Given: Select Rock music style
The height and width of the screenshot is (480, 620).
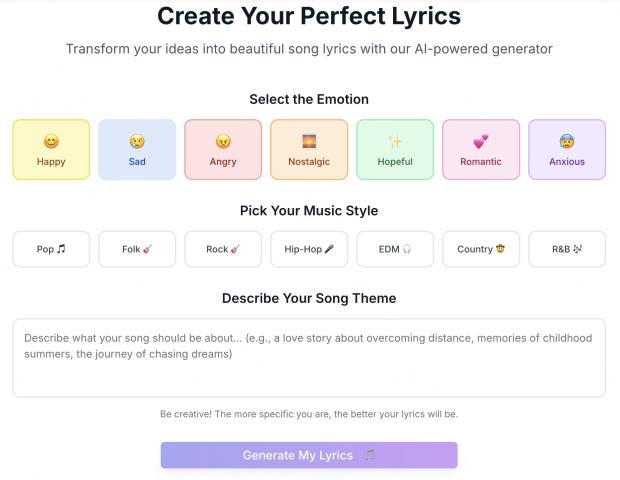Looking at the screenshot, I should point(223,249).
